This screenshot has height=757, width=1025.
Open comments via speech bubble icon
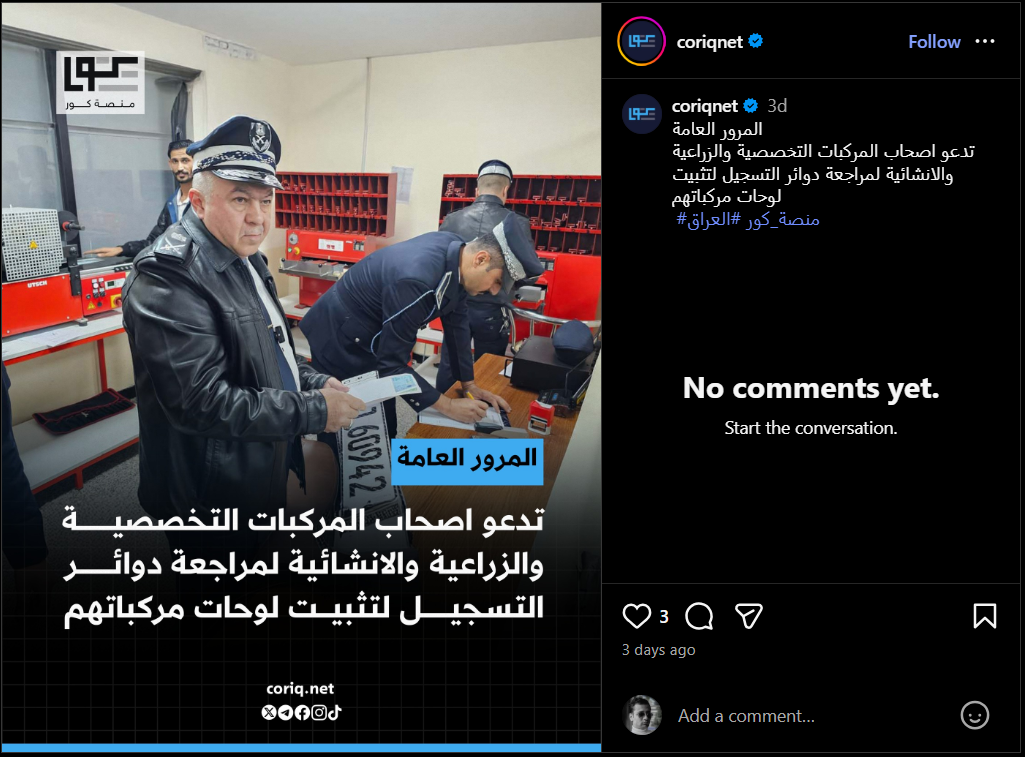[x=699, y=616]
